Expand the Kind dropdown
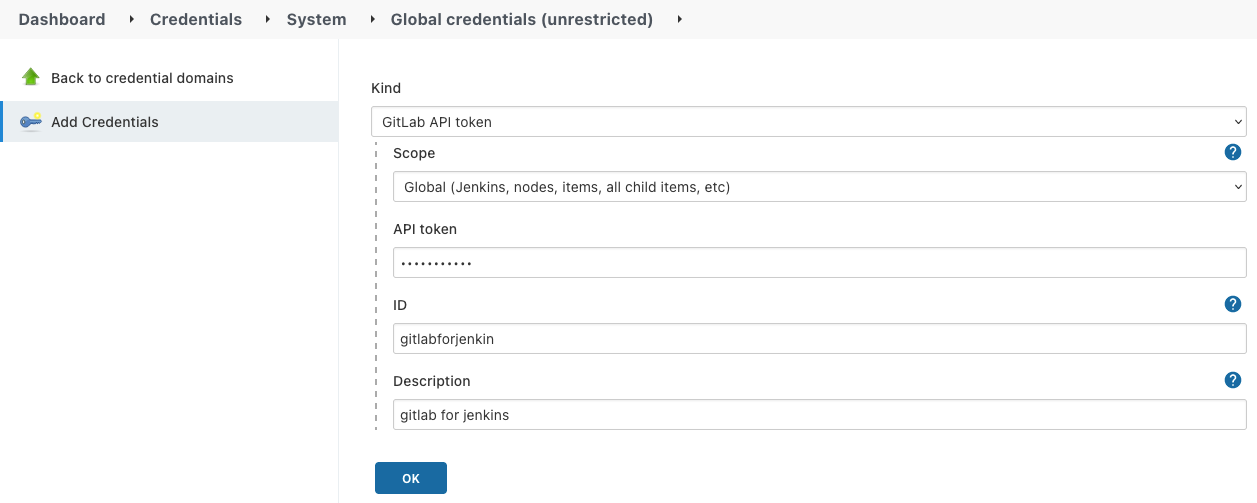Screen dimensions: 1257x503 (808, 122)
